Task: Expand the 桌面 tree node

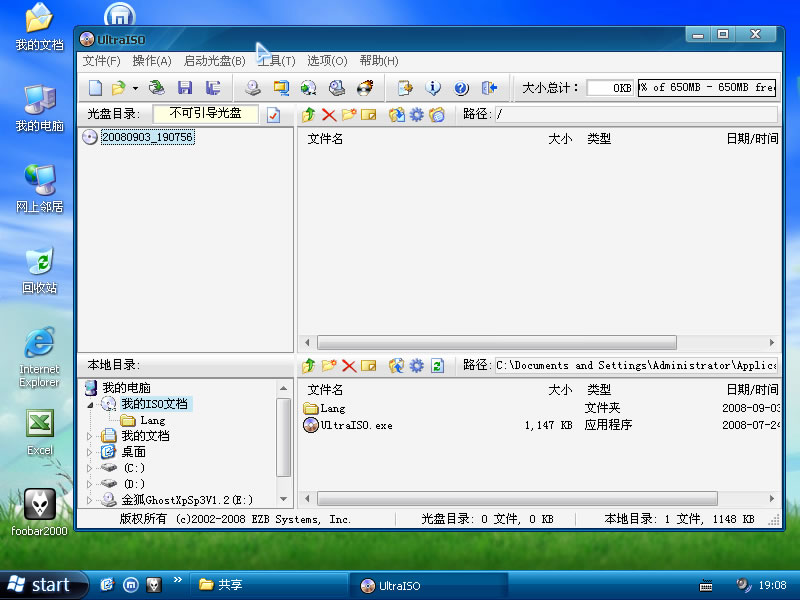Action: (x=90, y=452)
